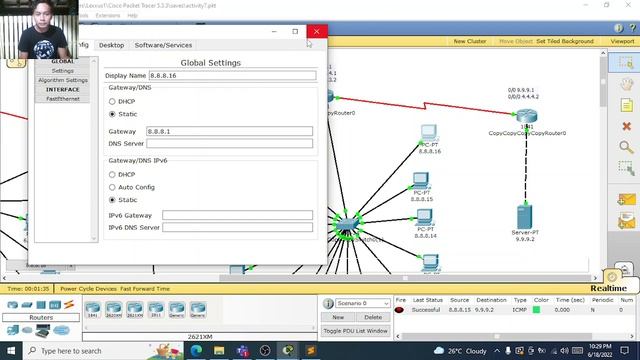
Task: Click the green Color swatch of PDU
Action: click(x=536, y=310)
